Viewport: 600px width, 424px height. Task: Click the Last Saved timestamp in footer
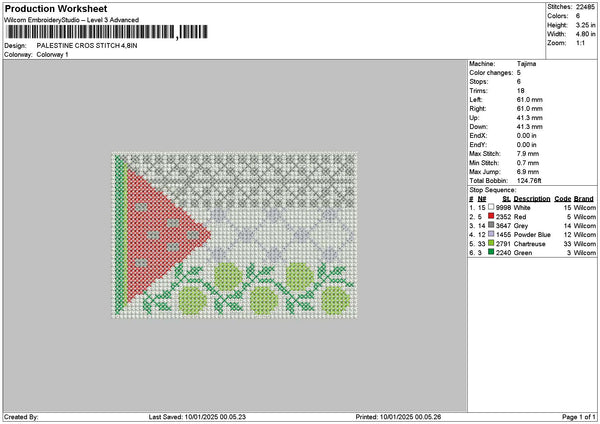197,417
